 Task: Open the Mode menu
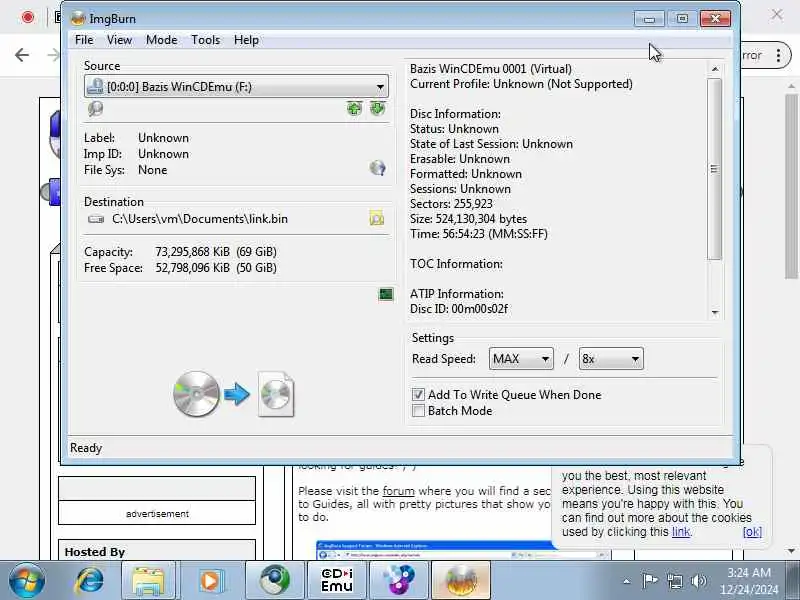click(x=161, y=40)
